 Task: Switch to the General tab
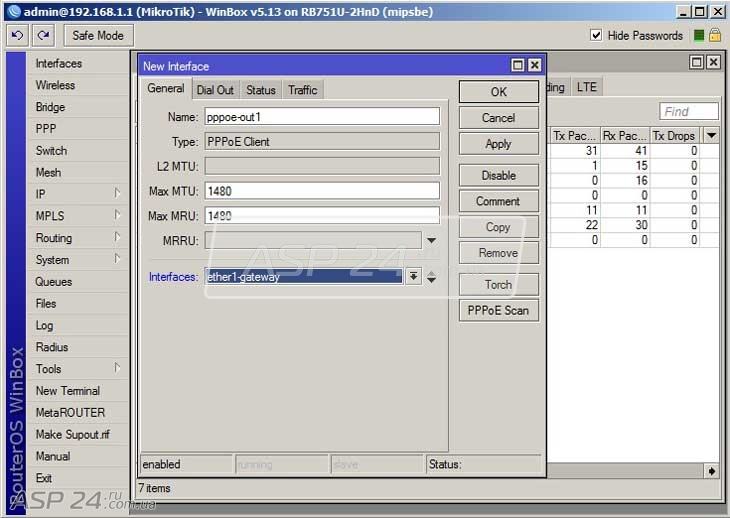point(166,88)
